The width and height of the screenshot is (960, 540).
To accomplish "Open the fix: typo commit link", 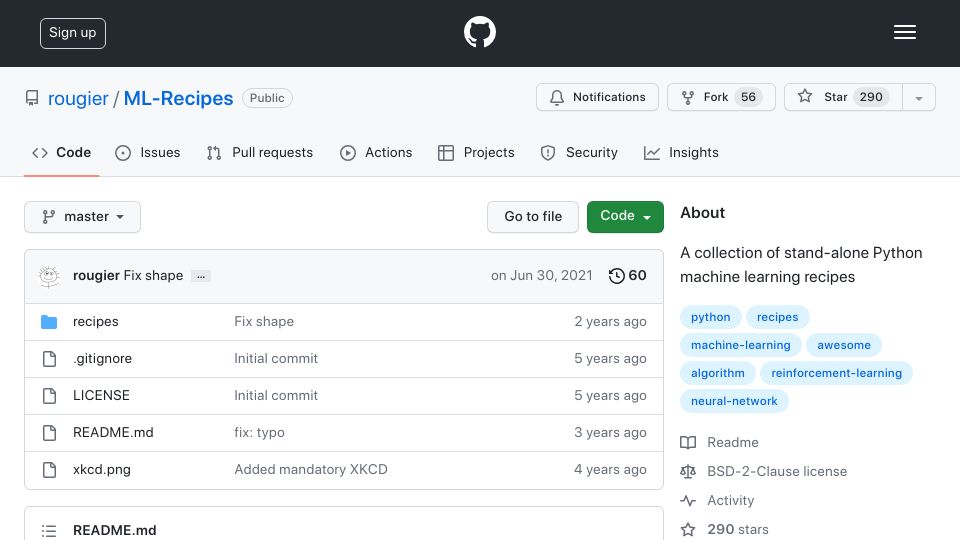I will (260, 432).
